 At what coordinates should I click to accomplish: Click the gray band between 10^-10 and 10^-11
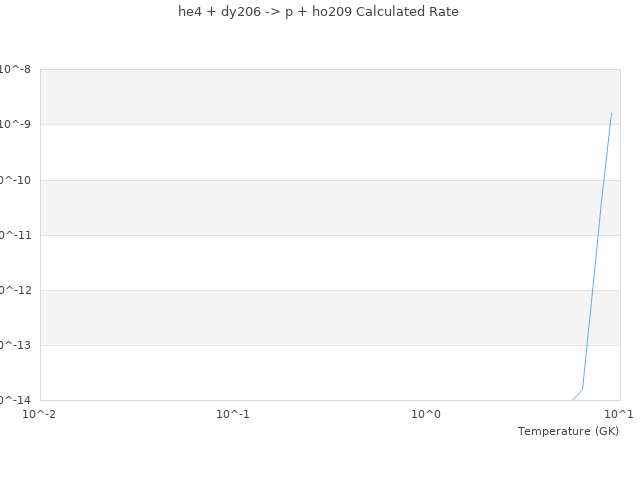click(x=300, y=207)
